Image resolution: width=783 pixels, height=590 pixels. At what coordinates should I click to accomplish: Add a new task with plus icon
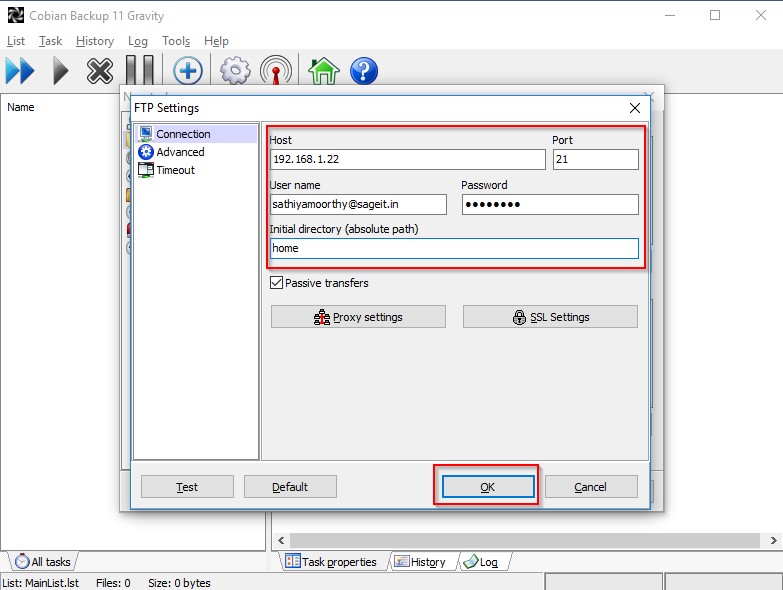pyautogui.click(x=187, y=71)
